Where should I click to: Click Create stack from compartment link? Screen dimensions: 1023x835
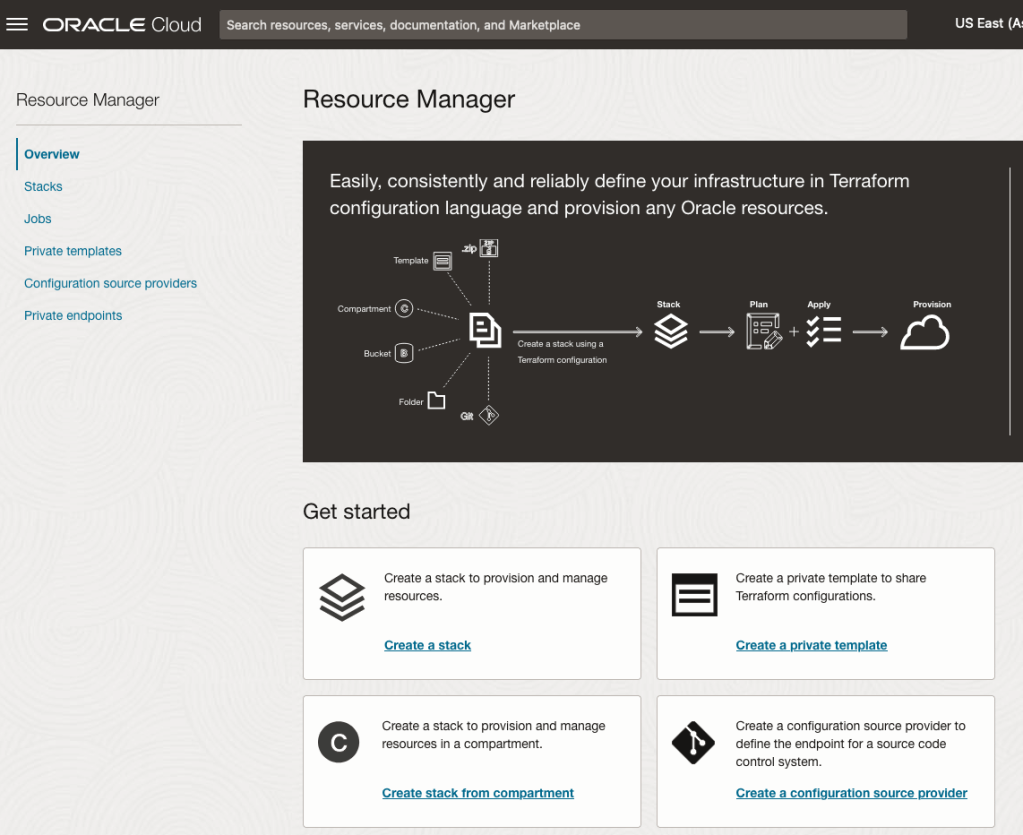pyautogui.click(x=478, y=793)
